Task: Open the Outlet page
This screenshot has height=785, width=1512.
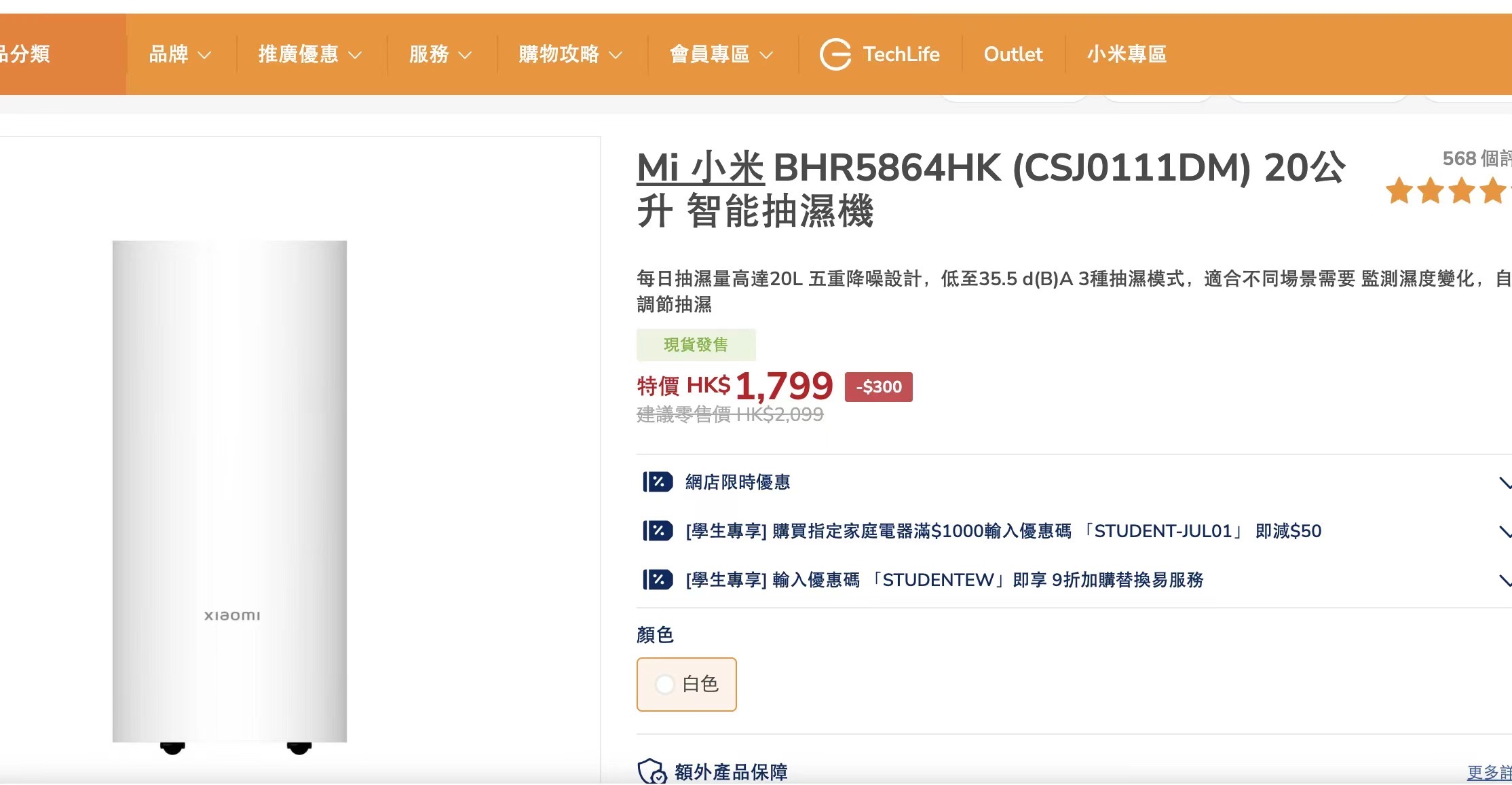Action: pyautogui.click(x=1013, y=54)
